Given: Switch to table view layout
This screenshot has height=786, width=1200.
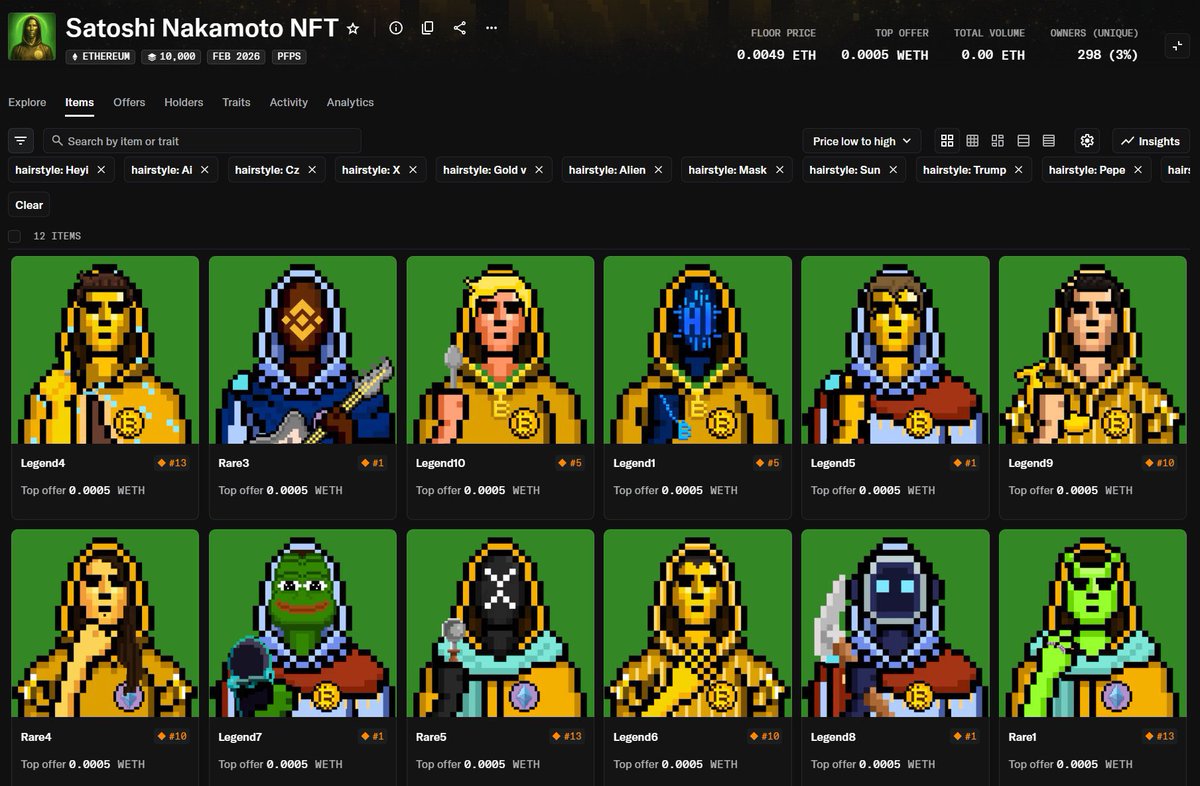Looking at the screenshot, I should (1048, 141).
